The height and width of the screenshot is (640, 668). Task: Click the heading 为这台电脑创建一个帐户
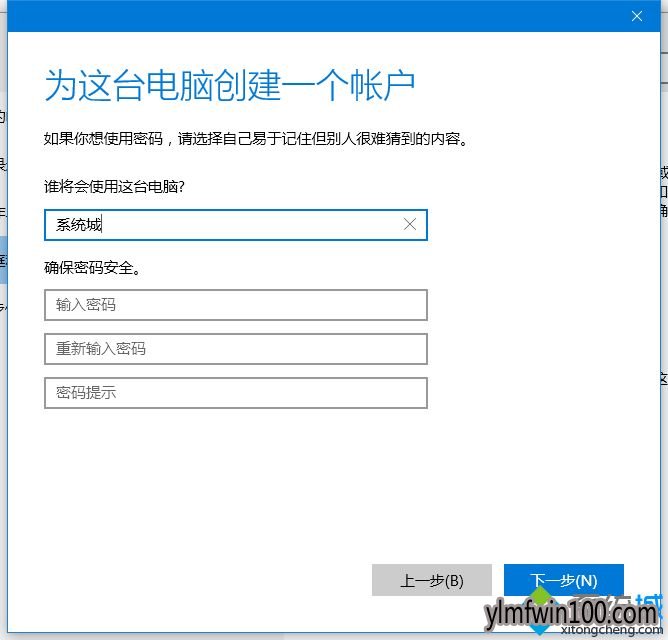(x=230, y=85)
